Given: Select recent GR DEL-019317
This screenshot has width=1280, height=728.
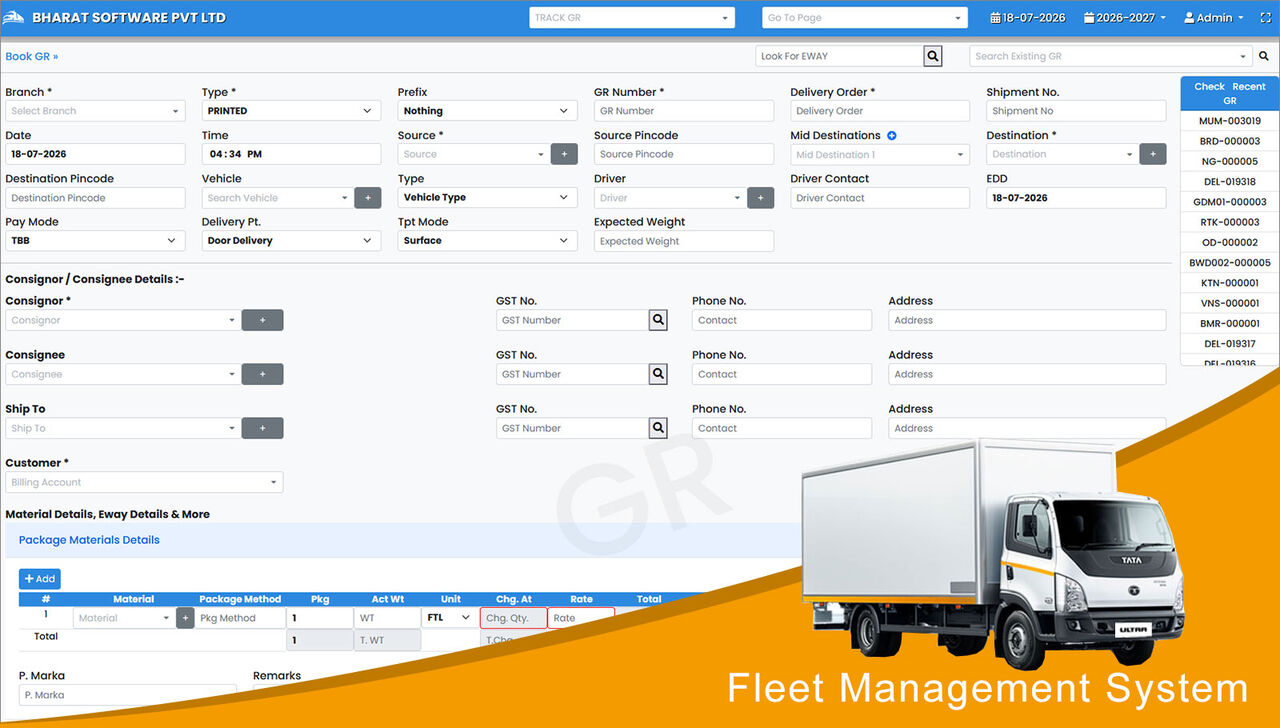Looking at the screenshot, I should 1230,344.
